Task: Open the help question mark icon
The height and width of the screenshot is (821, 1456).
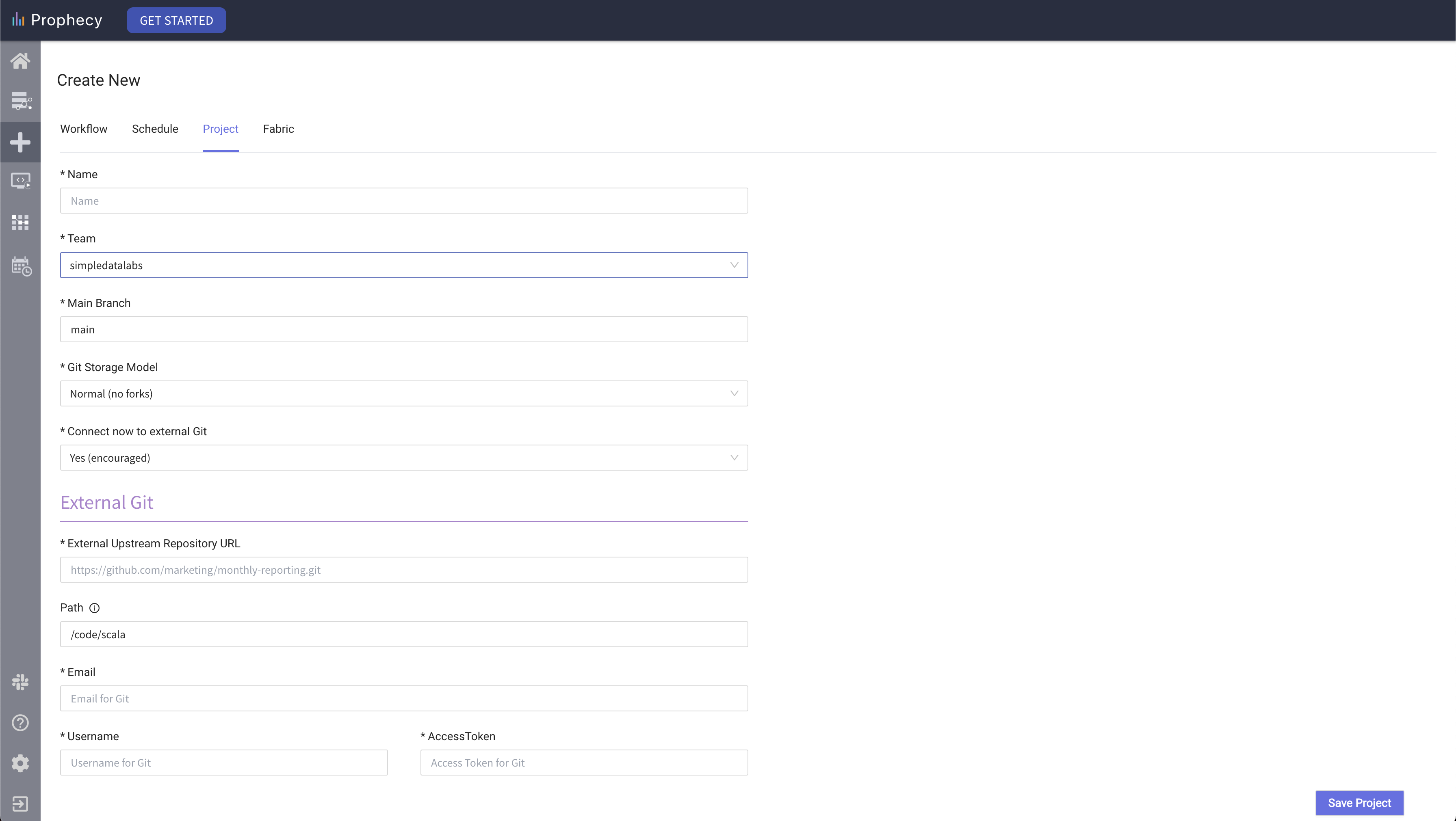Action: (x=20, y=723)
